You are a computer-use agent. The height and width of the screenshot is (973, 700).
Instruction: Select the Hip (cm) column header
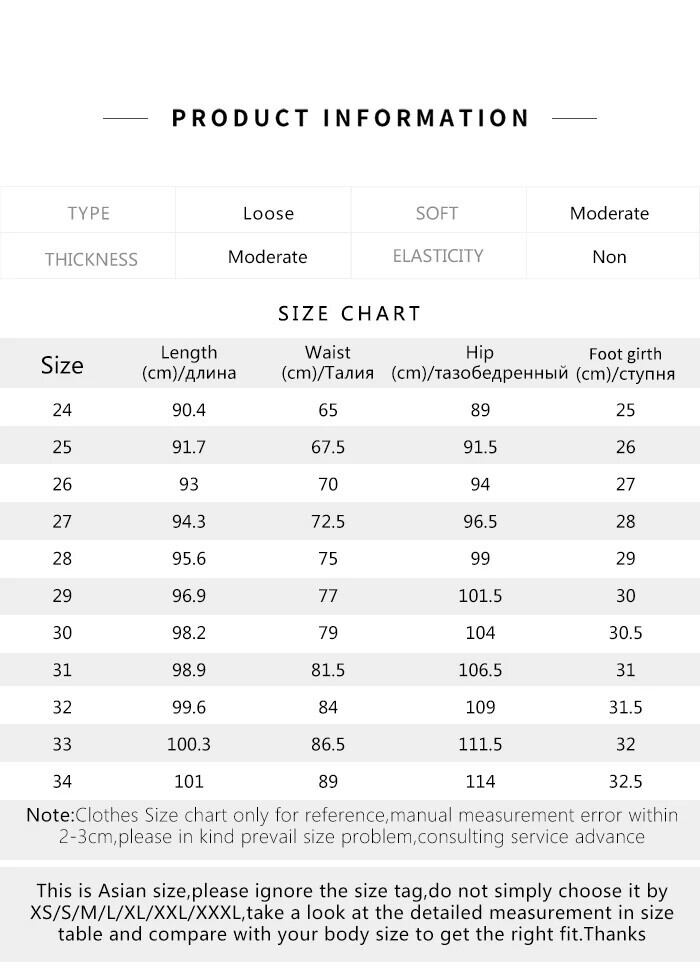(x=480, y=363)
